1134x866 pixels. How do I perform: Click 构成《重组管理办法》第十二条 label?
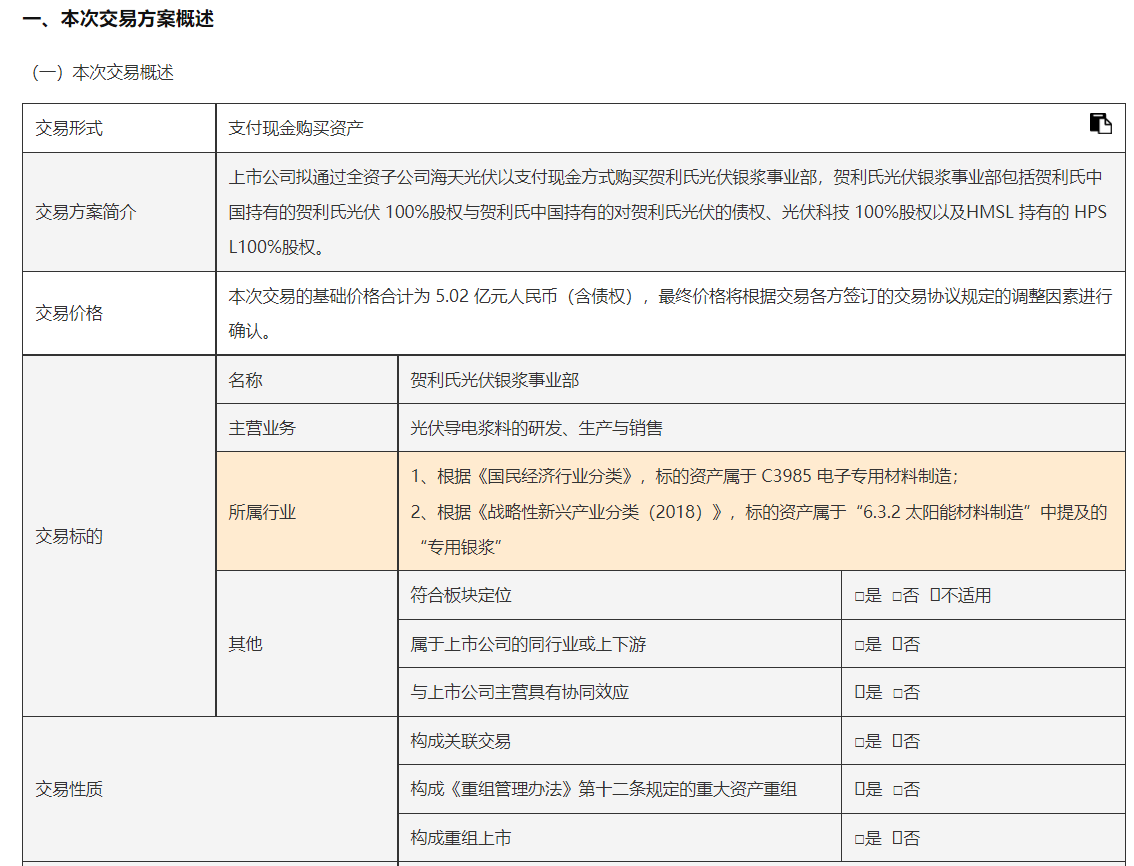(603, 789)
